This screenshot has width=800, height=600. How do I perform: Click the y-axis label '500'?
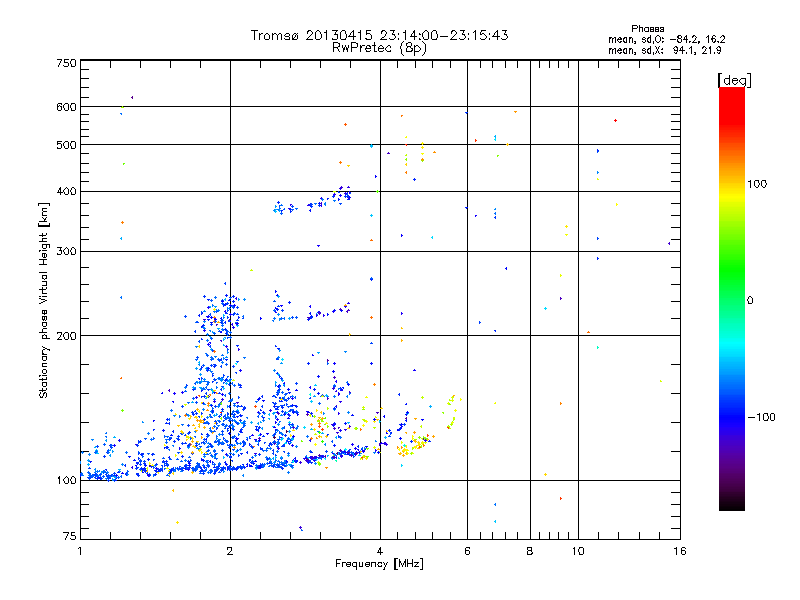click(x=66, y=145)
